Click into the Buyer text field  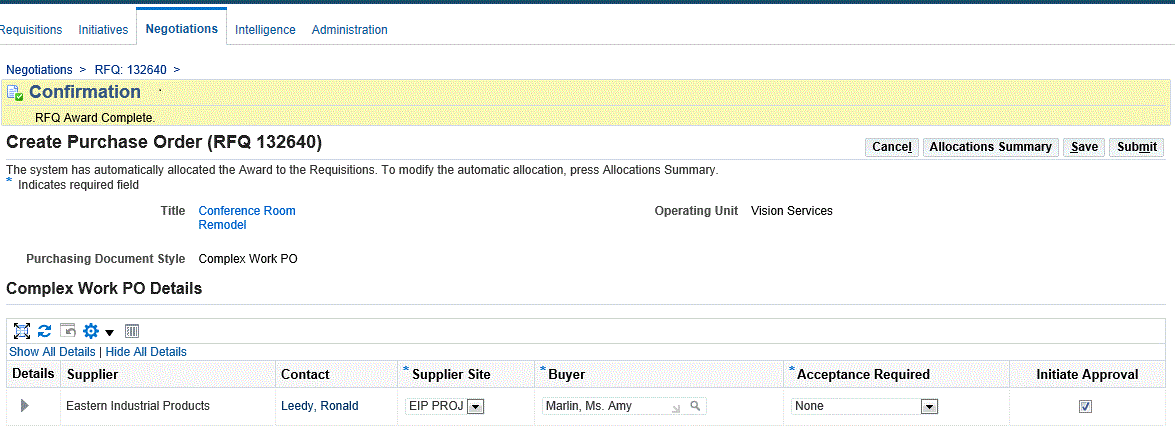point(605,406)
